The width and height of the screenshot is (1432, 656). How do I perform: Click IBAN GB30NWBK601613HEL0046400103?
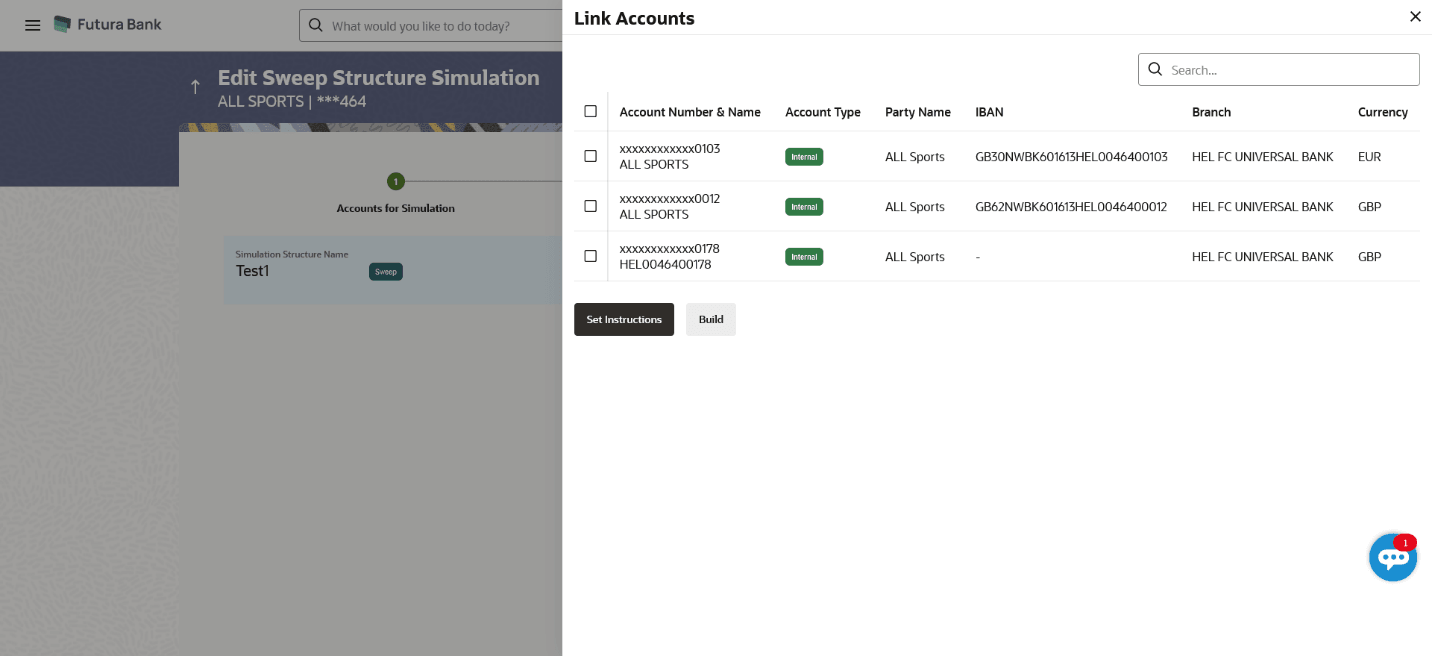click(1071, 157)
